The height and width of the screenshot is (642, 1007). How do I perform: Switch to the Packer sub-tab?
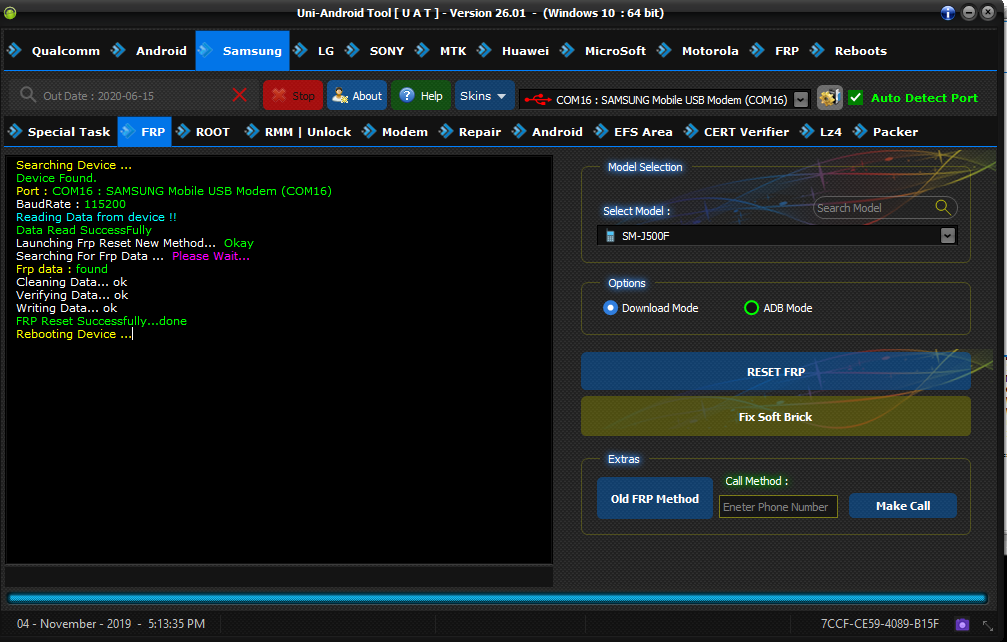click(x=886, y=132)
